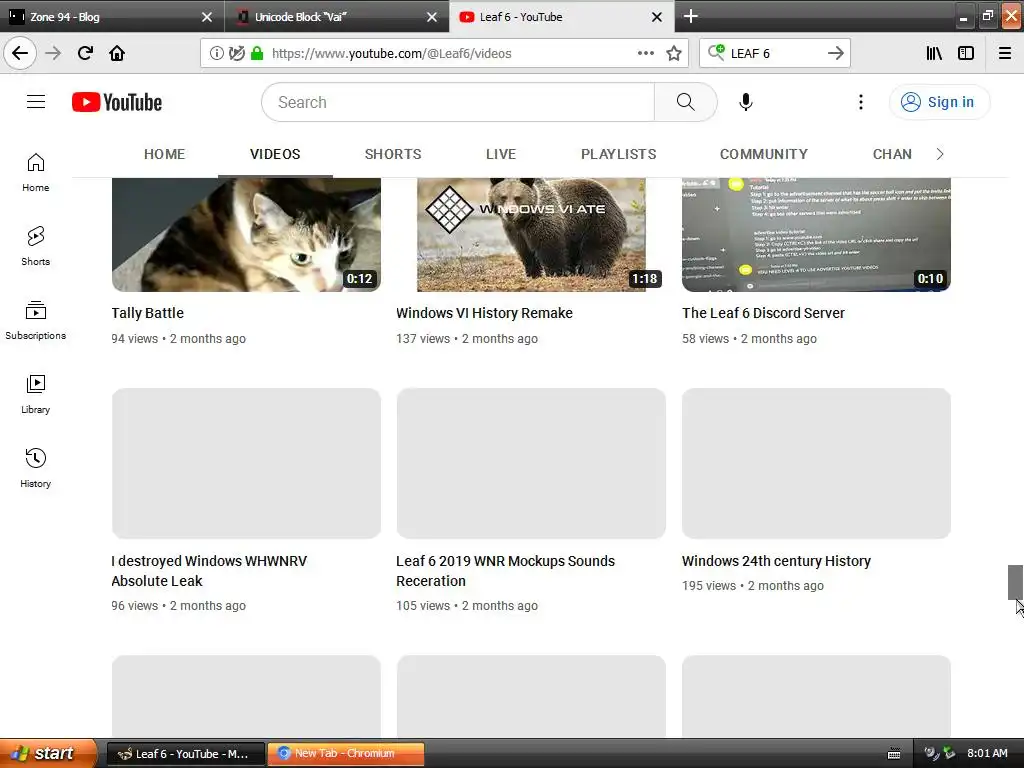Switch to New Tab - Chromium taskbar item
This screenshot has height=768, width=1024.
click(x=345, y=754)
